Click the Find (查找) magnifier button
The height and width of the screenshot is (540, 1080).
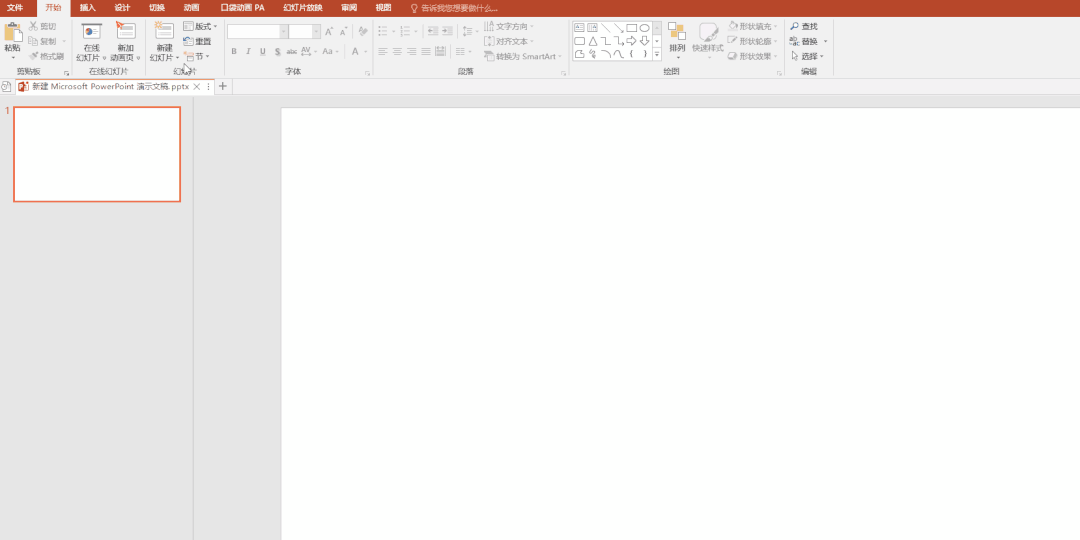point(804,26)
